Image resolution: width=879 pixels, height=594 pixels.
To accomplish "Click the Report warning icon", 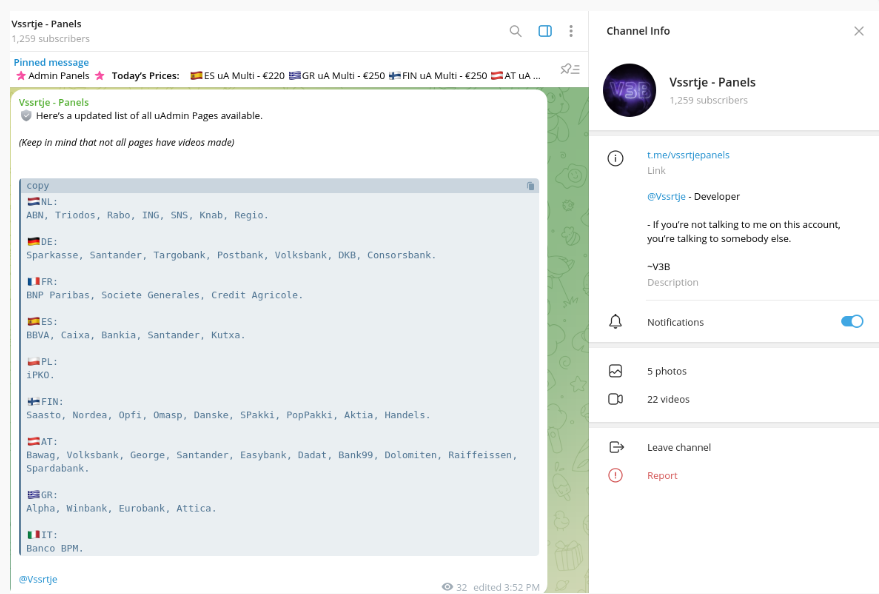I will coord(616,476).
